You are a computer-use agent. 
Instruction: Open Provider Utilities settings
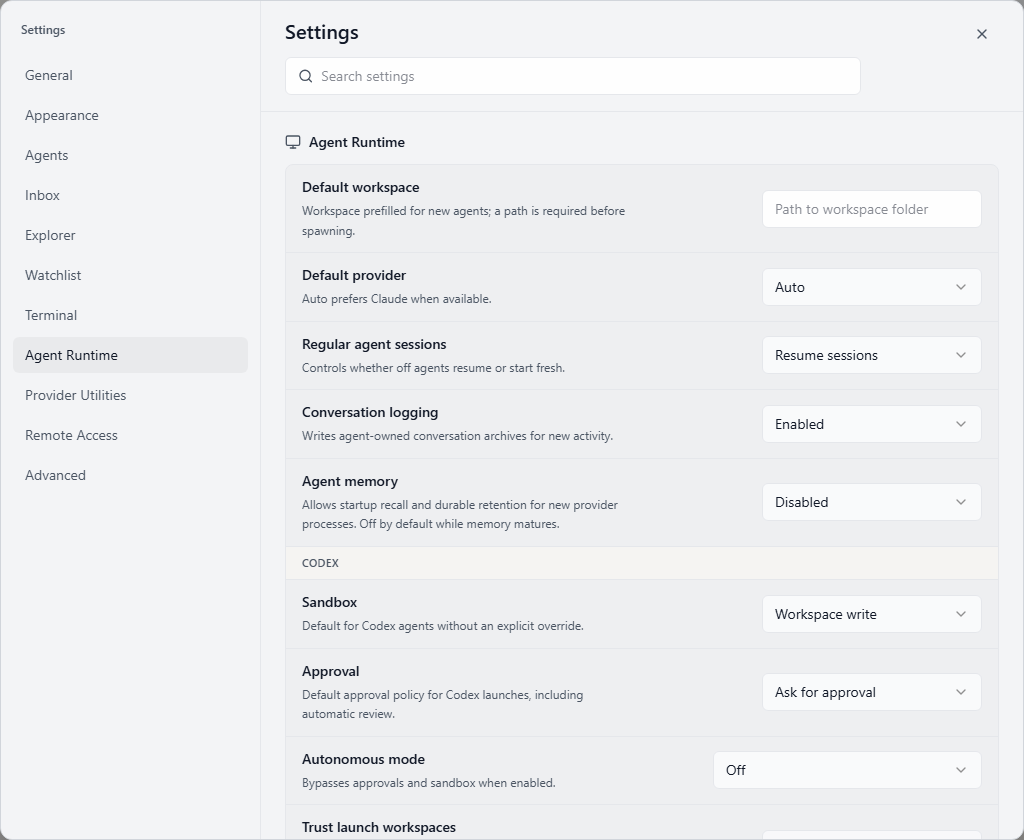tap(131, 395)
